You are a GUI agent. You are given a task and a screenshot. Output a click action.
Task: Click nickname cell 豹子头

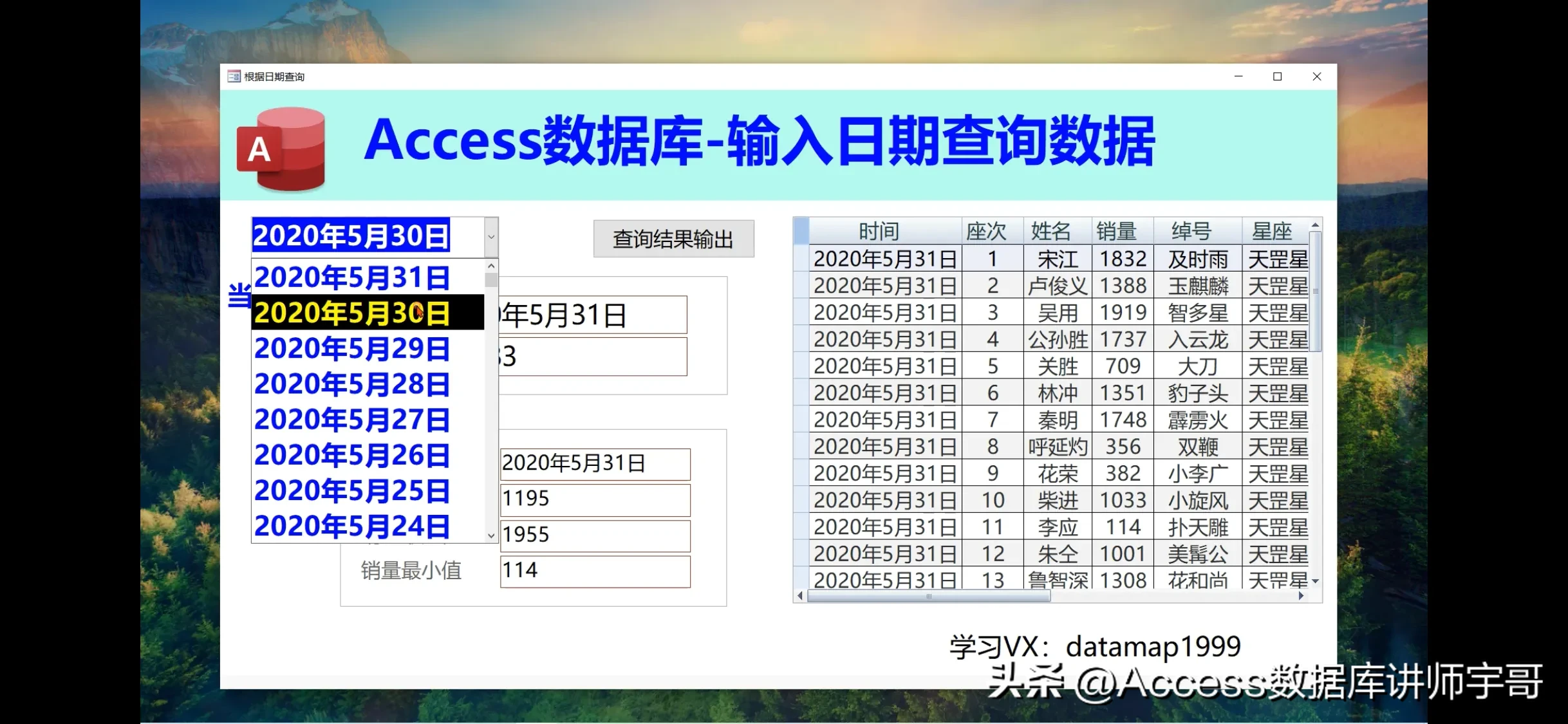pos(1198,393)
